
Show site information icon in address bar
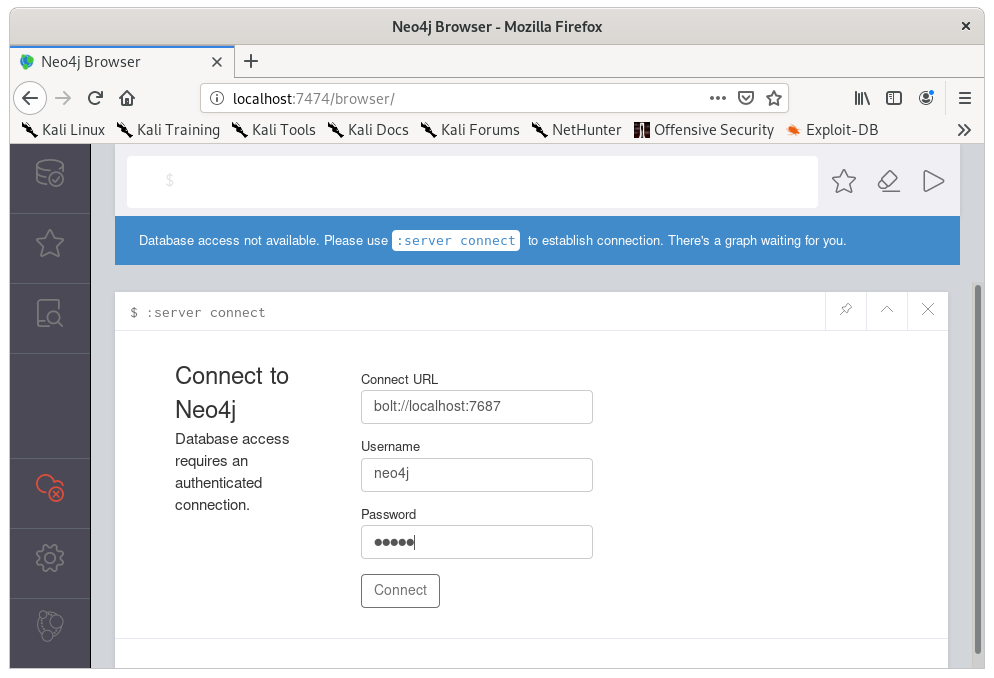(x=217, y=98)
